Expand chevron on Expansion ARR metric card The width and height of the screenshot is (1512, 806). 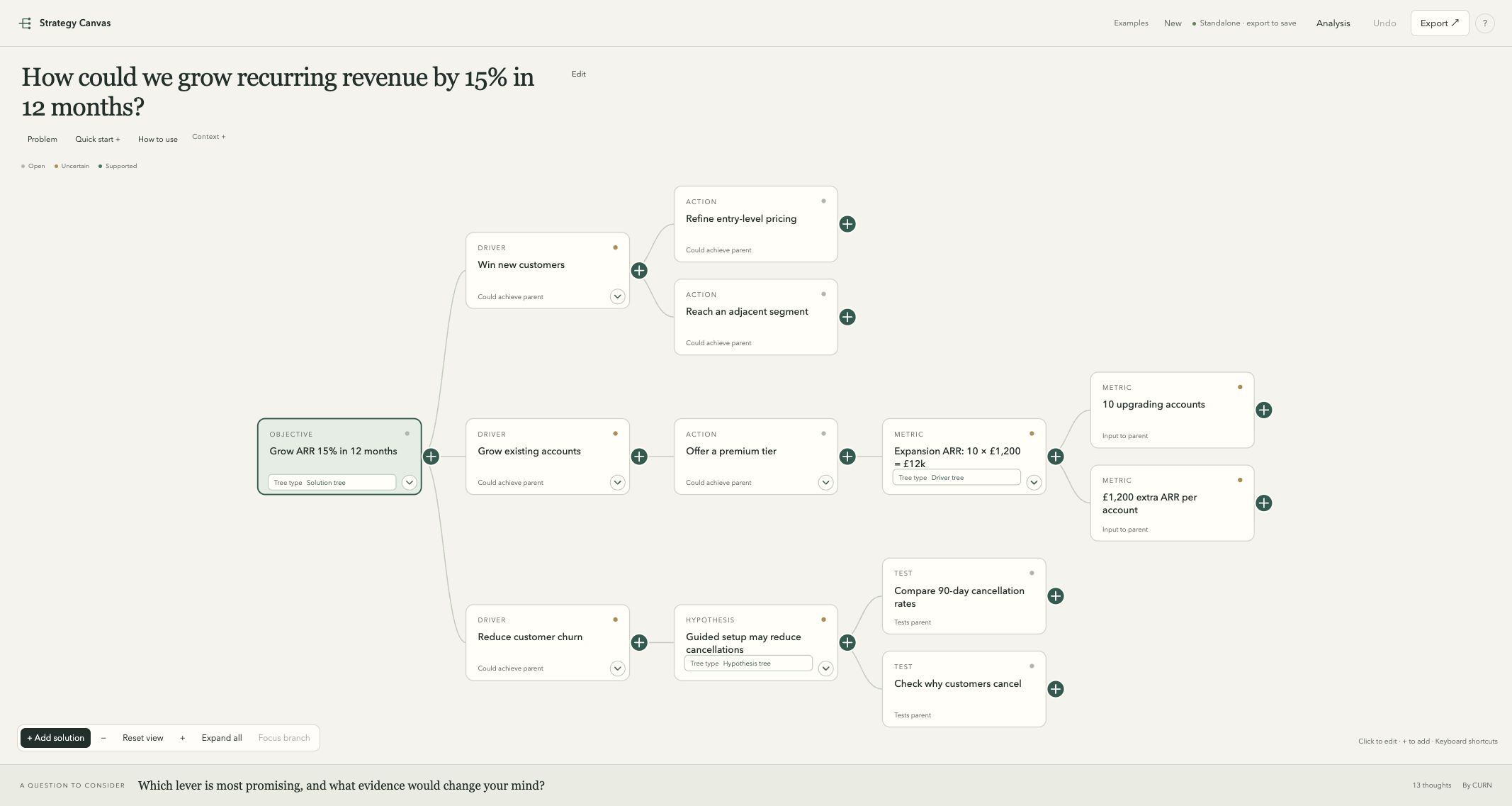click(x=1034, y=482)
